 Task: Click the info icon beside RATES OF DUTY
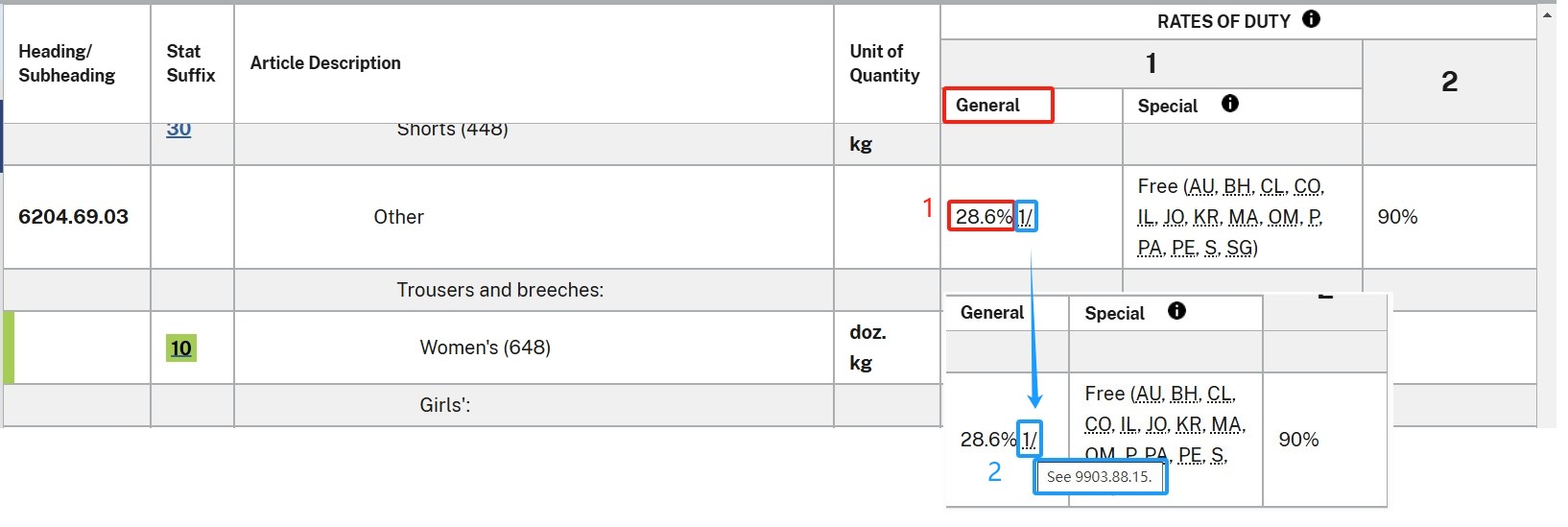point(1311,19)
